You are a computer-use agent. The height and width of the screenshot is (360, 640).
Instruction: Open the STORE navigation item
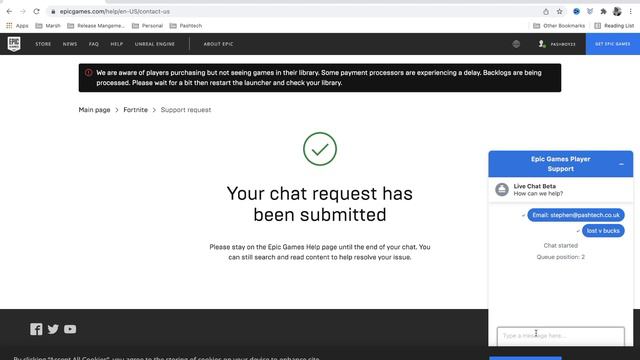(x=43, y=44)
